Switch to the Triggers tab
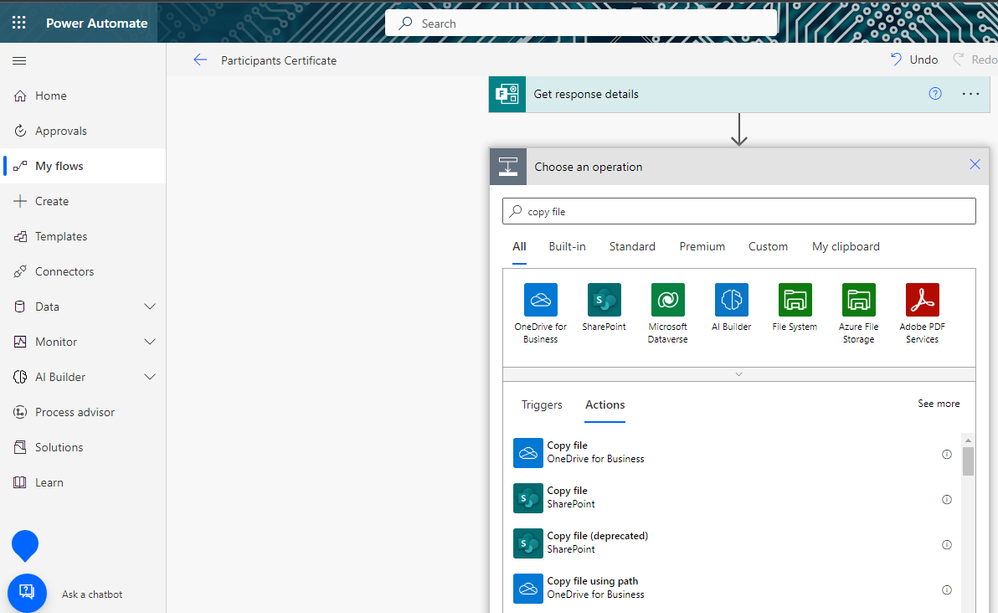Screen dimensions: 998x613 pos(542,405)
